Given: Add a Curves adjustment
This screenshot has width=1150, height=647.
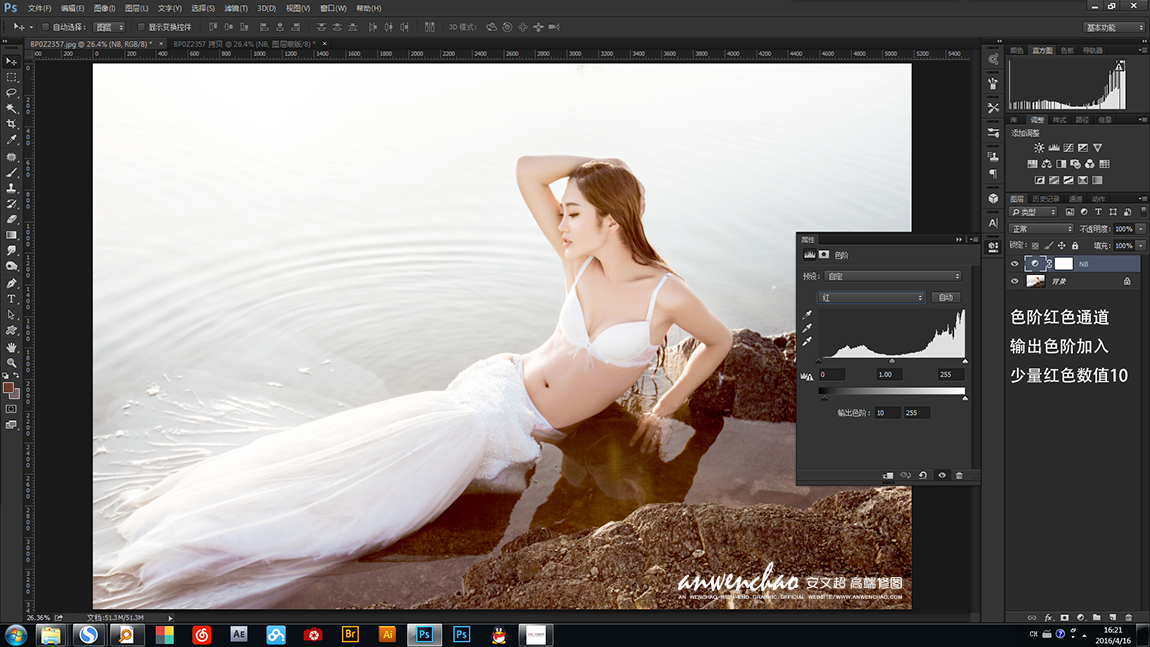Looking at the screenshot, I should pos(1069,147).
